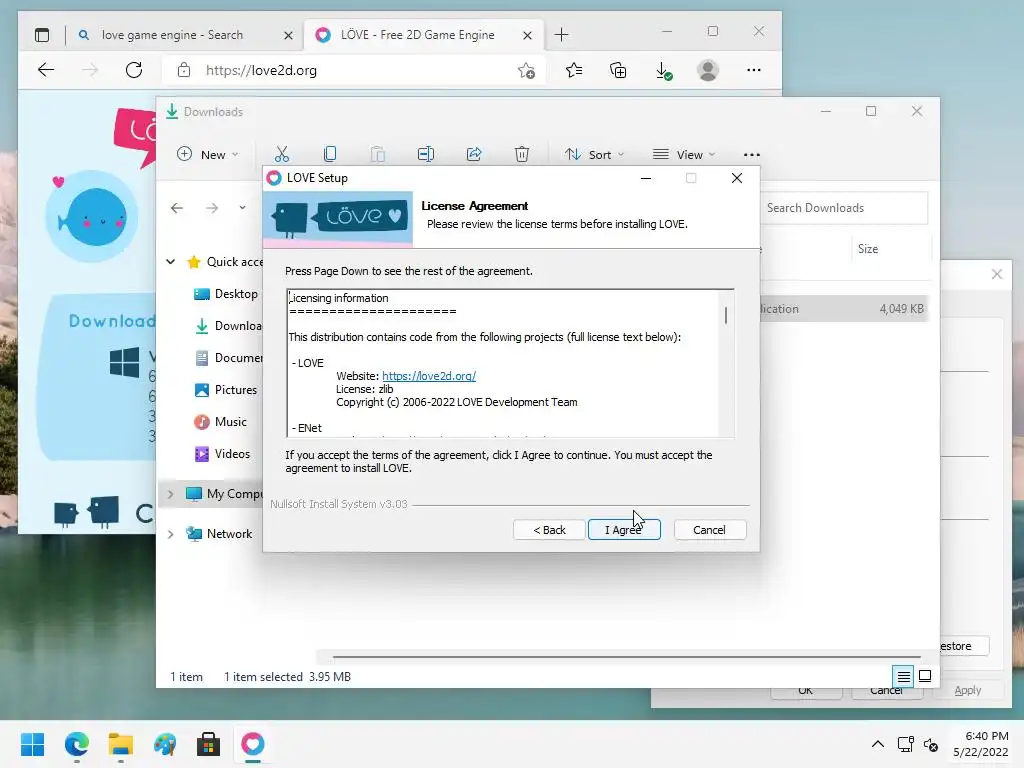Image resolution: width=1024 pixels, height=768 pixels.
Task: Go back with the < Back button
Action: [549, 530]
